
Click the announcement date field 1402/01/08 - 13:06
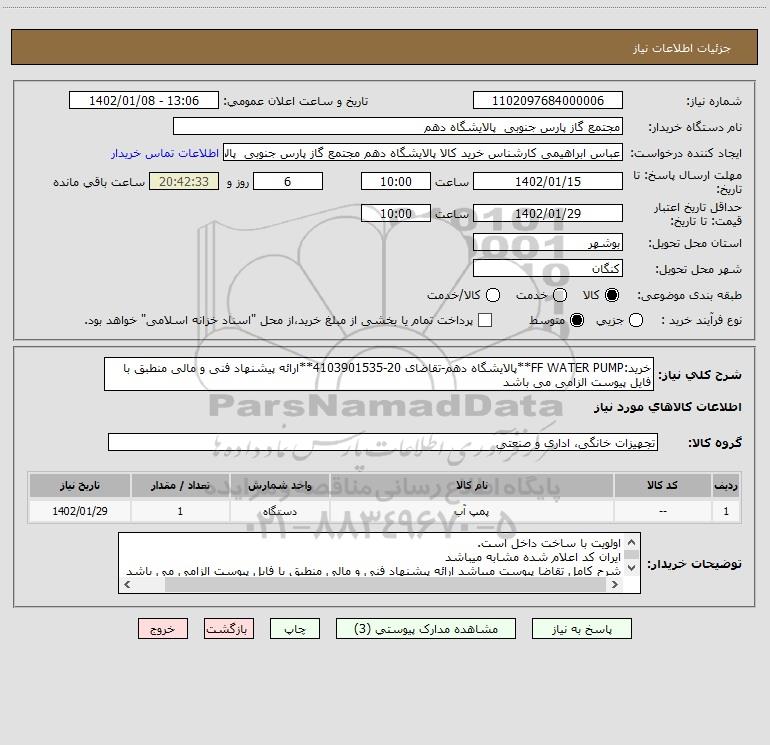click(144, 101)
